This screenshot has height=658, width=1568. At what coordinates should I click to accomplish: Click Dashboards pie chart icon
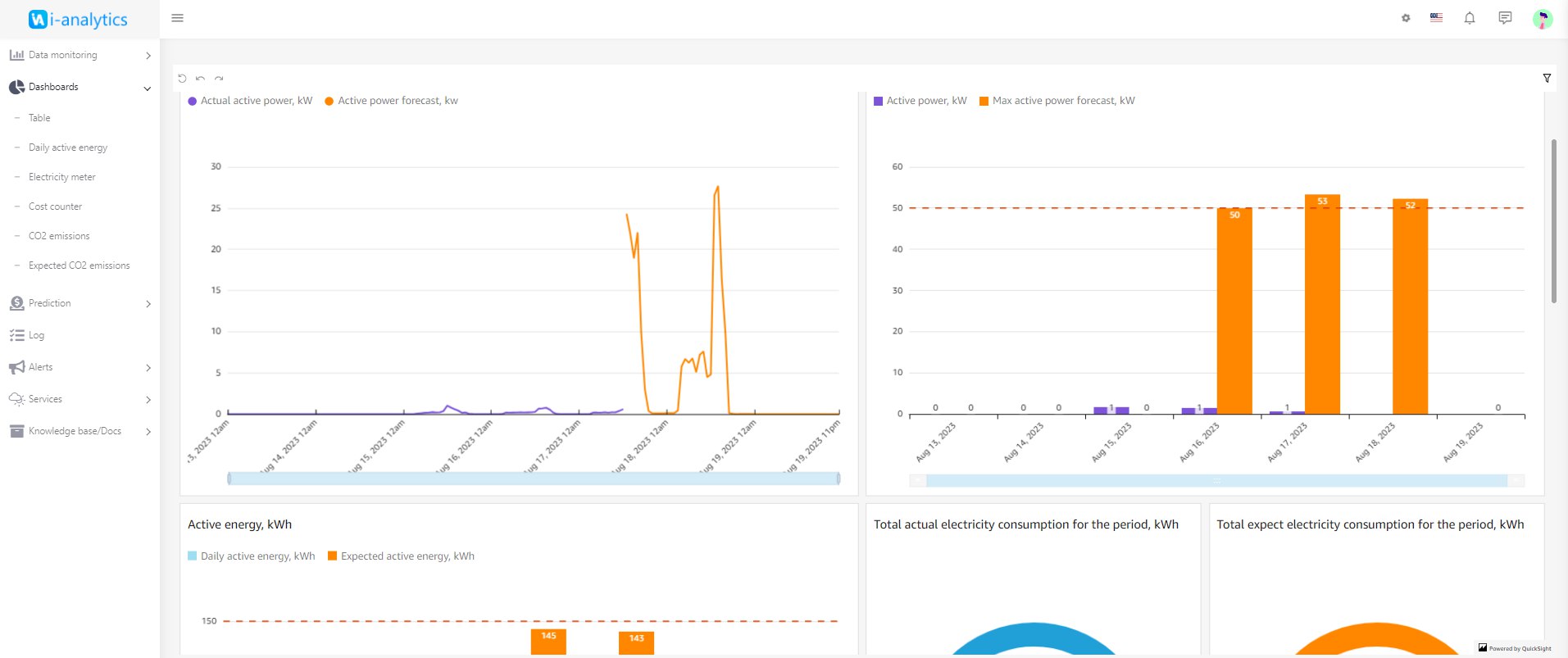coord(16,87)
